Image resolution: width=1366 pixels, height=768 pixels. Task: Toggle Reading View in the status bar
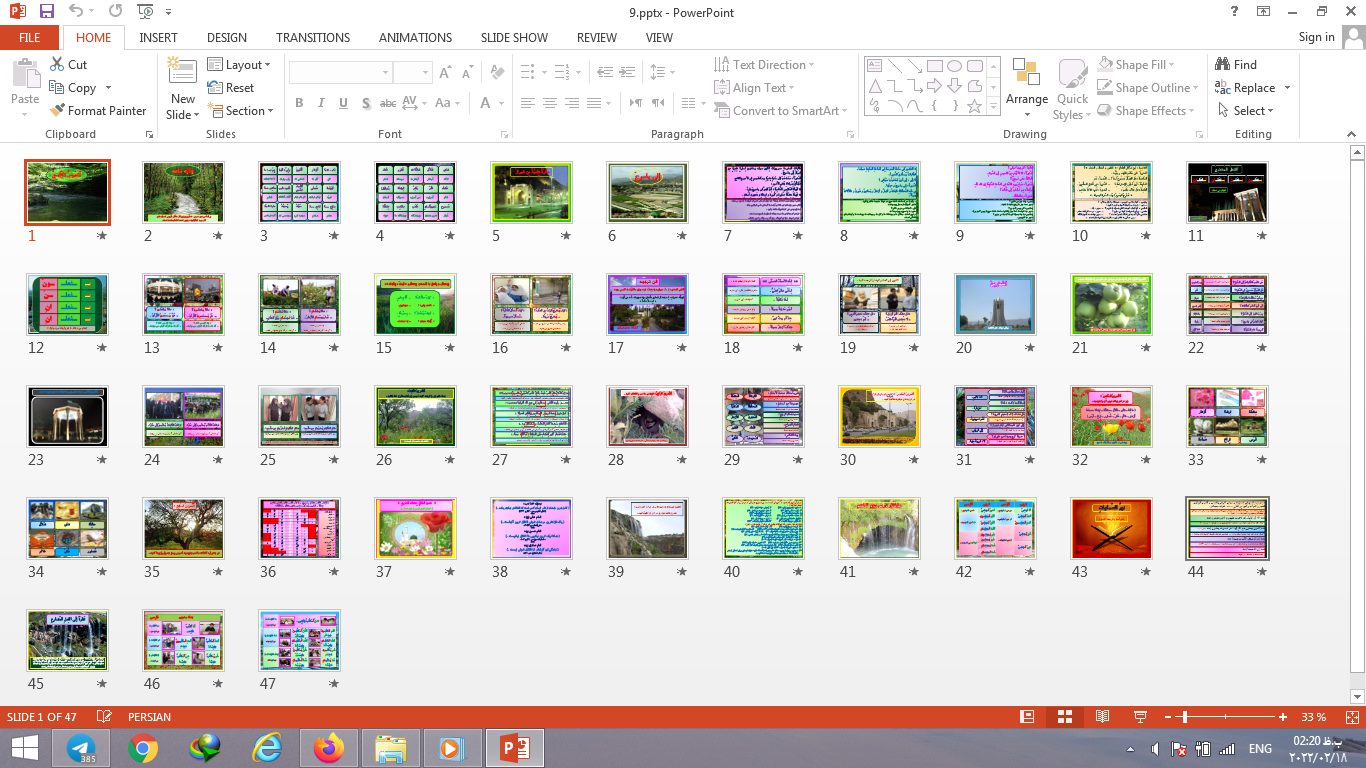click(1102, 717)
